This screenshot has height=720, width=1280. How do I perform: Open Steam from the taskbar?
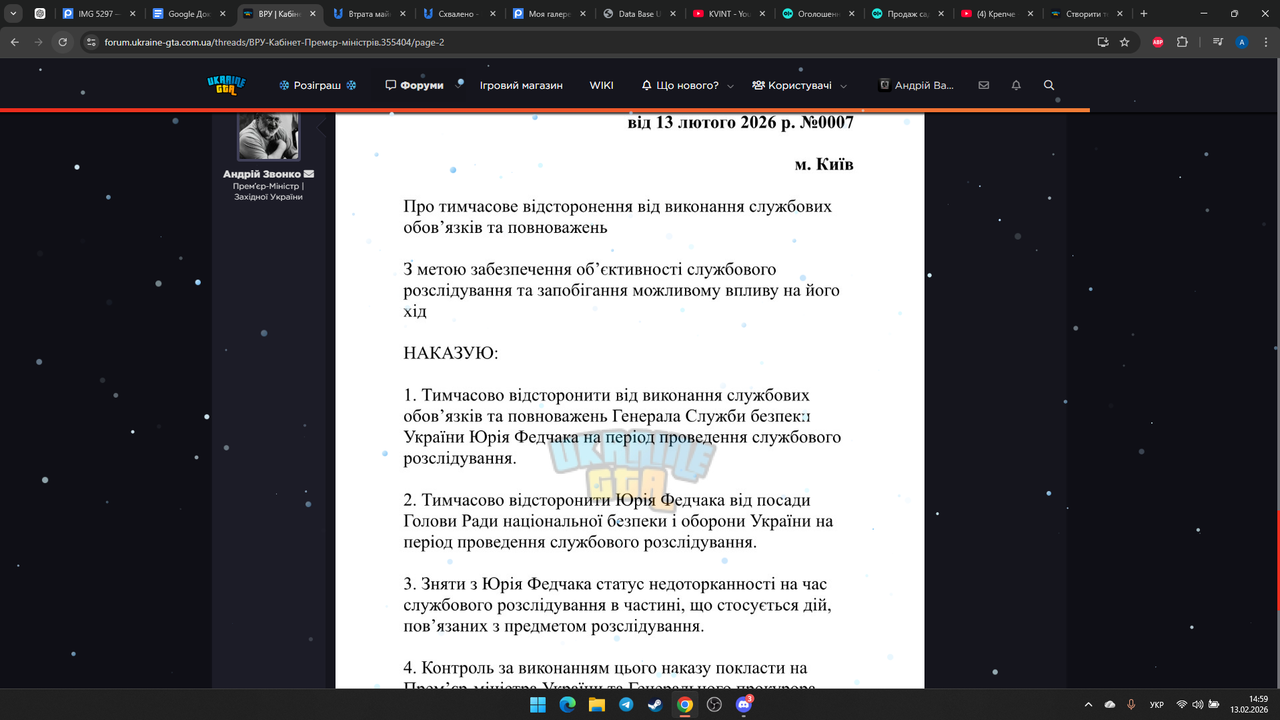pyautogui.click(x=655, y=705)
